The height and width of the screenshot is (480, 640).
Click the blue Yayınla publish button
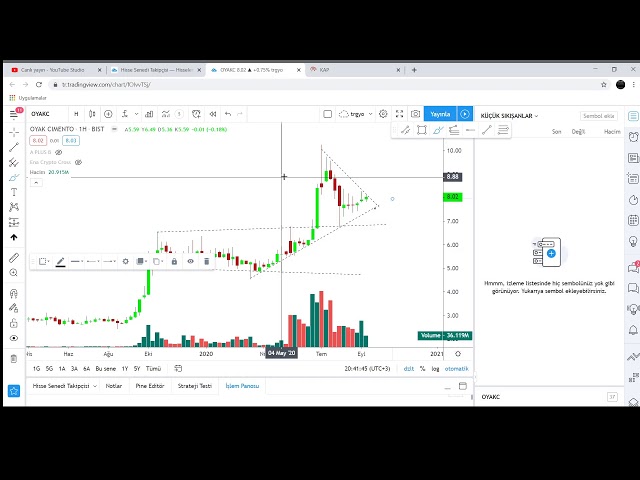click(x=440, y=114)
